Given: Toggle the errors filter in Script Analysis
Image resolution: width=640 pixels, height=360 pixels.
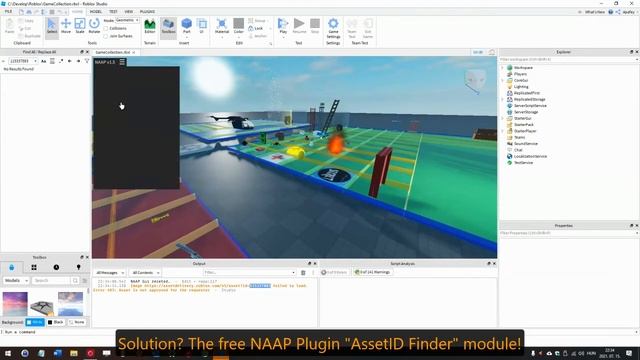Looking at the screenshot, I should [x=334, y=272].
